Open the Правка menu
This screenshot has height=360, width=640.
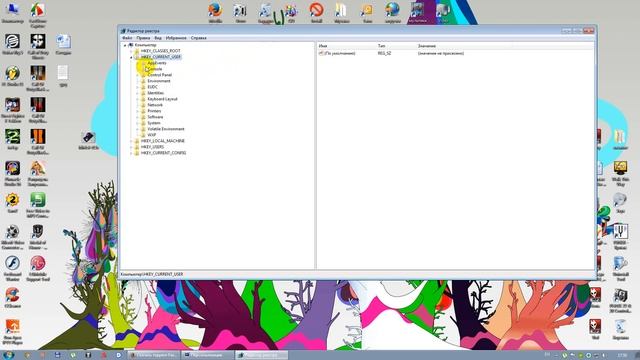click(x=143, y=38)
